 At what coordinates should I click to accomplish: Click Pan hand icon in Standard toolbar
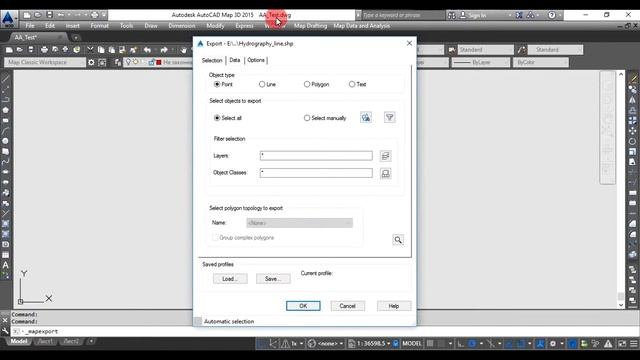[184, 50]
